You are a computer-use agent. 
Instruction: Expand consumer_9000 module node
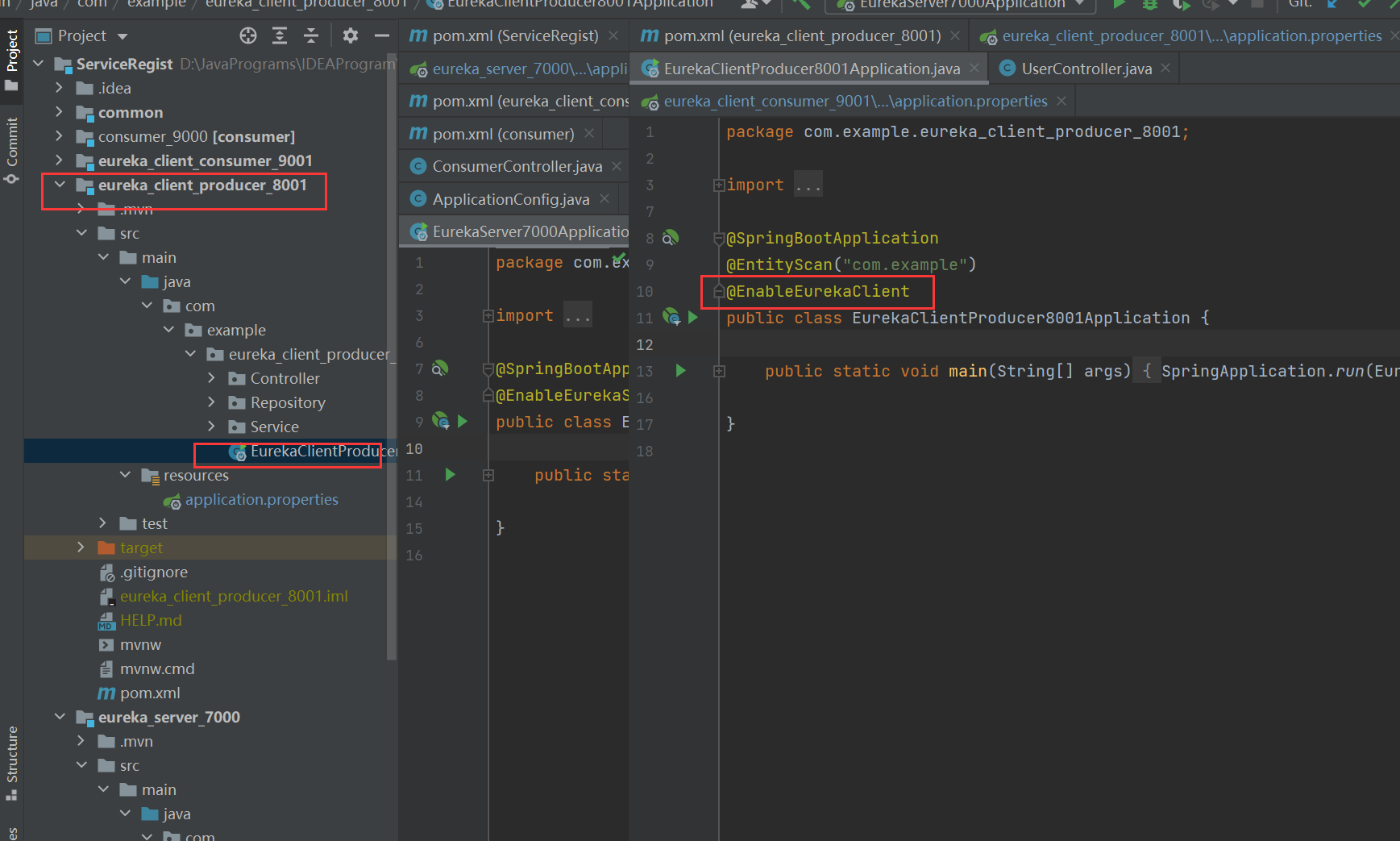[59, 135]
